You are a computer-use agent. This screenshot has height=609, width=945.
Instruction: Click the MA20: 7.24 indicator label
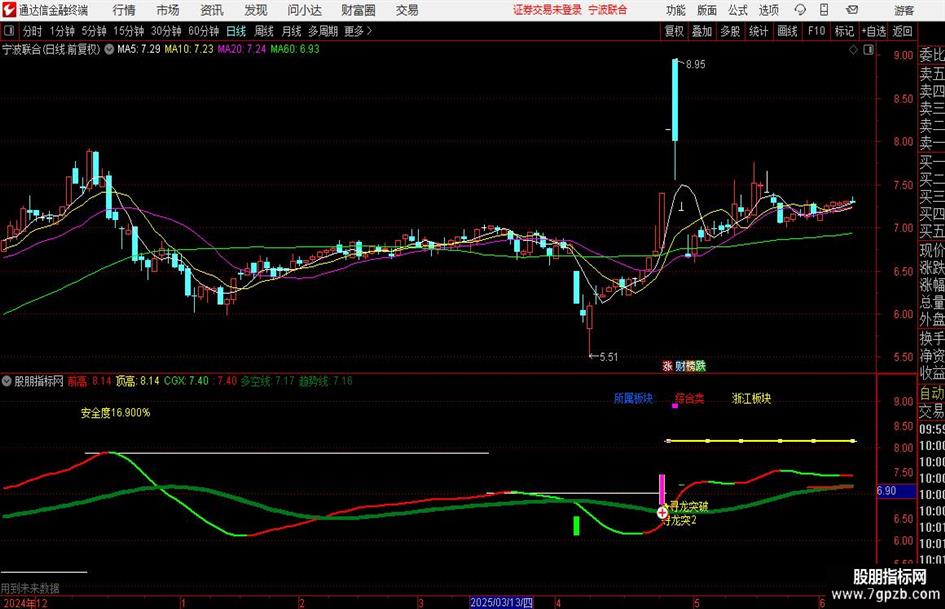[x=242, y=49]
